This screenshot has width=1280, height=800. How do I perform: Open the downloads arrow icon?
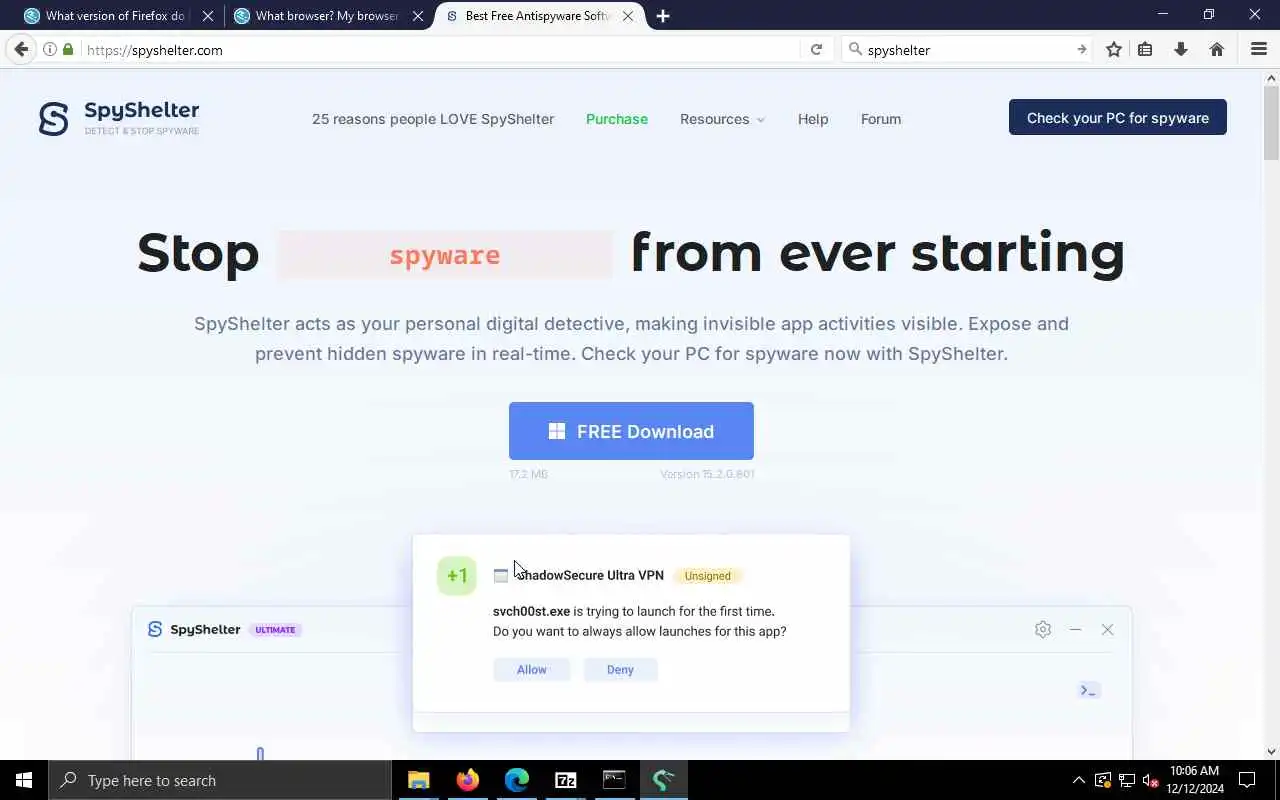click(1181, 49)
